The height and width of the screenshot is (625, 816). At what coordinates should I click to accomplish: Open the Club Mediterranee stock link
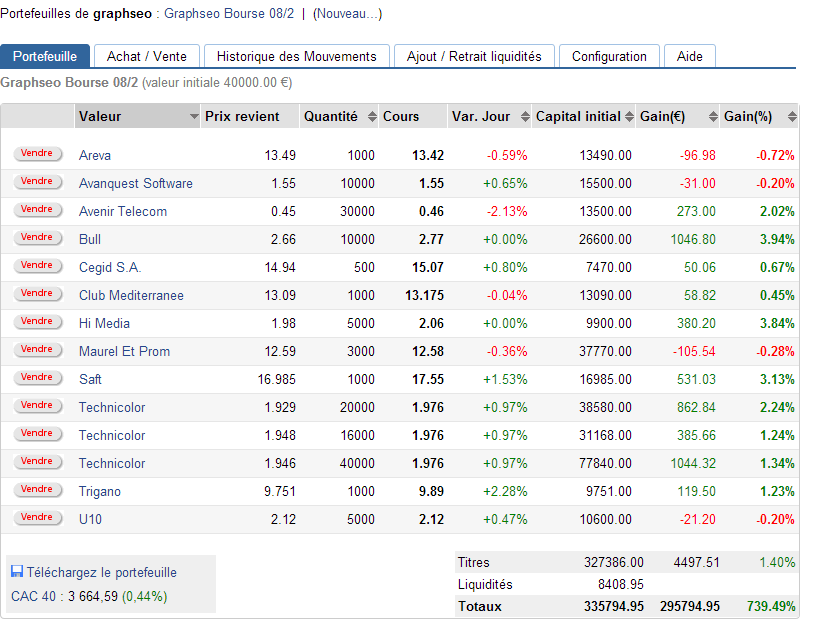[x=131, y=295]
